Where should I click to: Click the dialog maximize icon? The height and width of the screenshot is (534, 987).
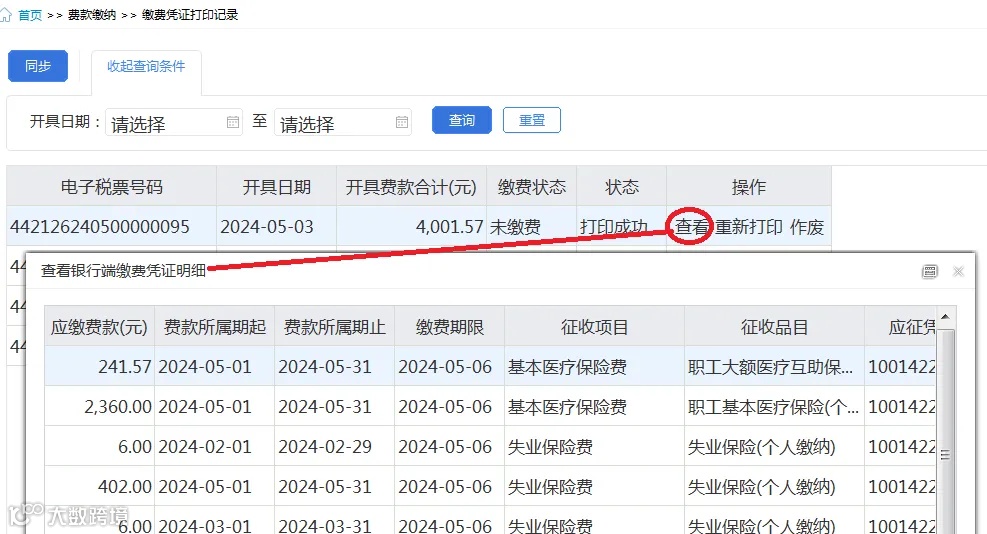[x=930, y=271]
